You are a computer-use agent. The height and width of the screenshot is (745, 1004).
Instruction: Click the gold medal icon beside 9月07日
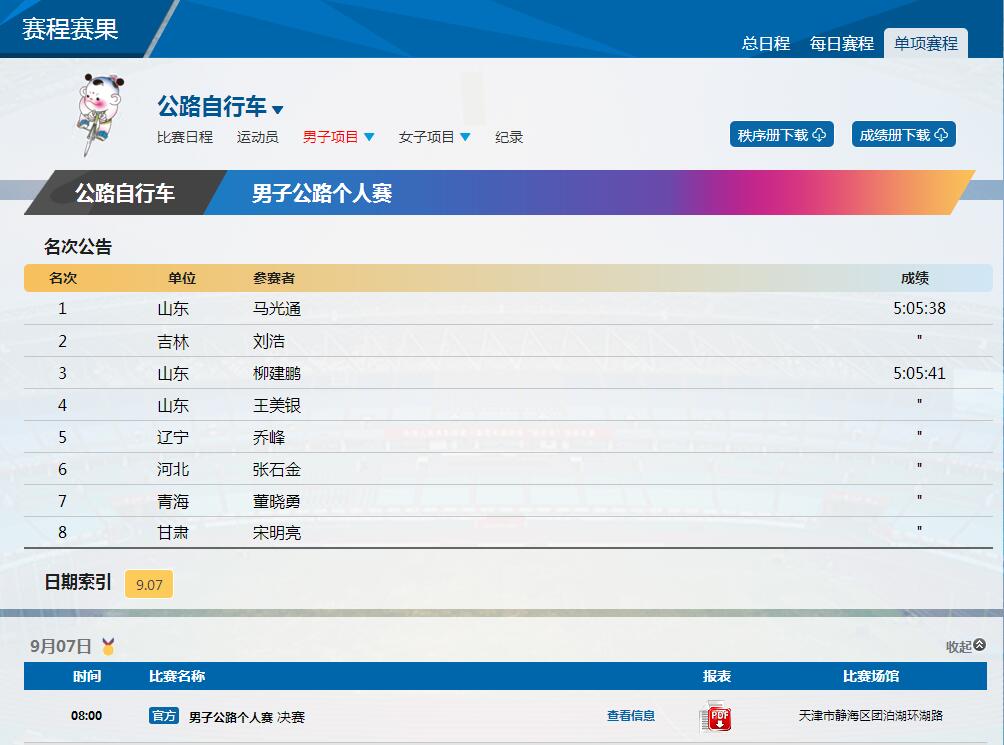(108, 646)
